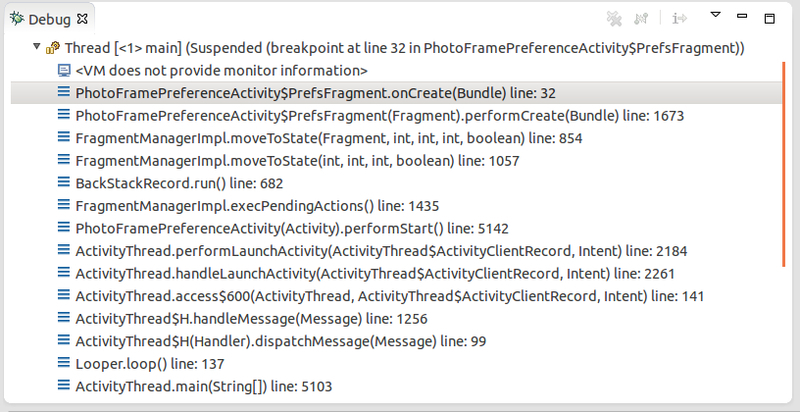Click stack frame icon beside BackStackRecord.run()
The width and height of the screenshot is (800, 412).
coord(63,182)
